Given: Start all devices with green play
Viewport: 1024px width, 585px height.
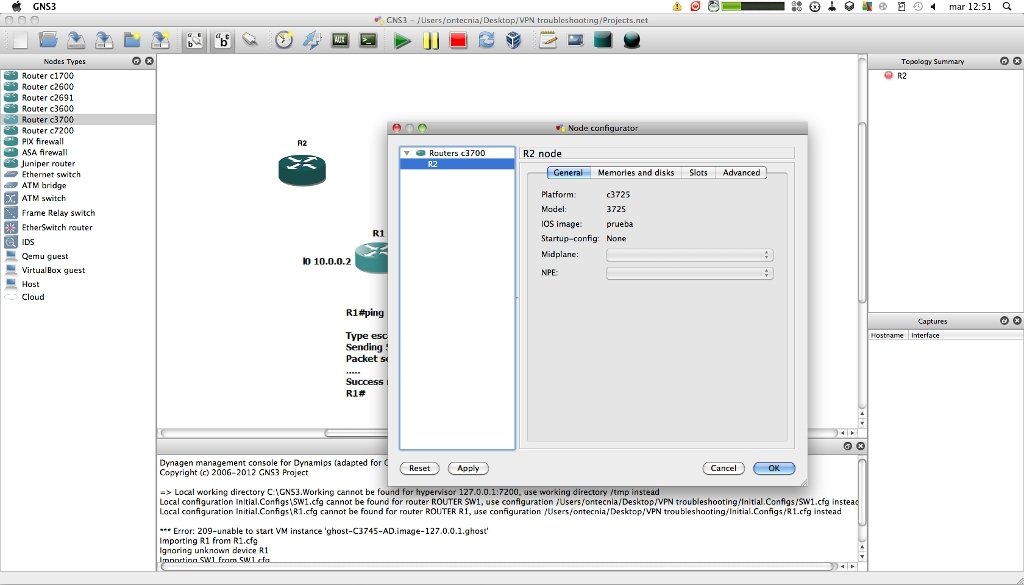Looking at the screenshot, I should (402, 41).
